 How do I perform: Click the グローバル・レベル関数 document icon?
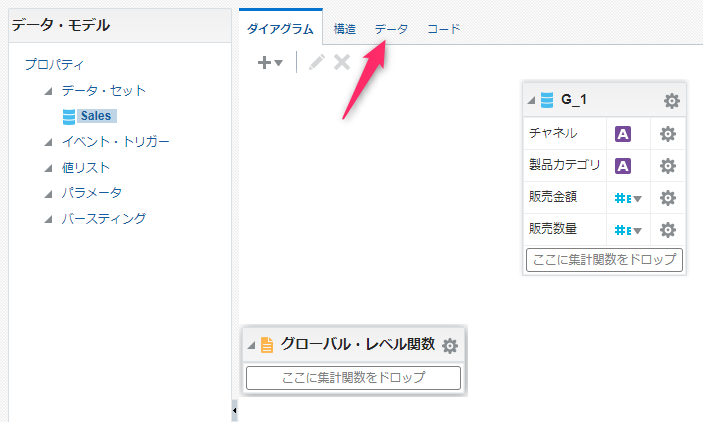[267, 345]
